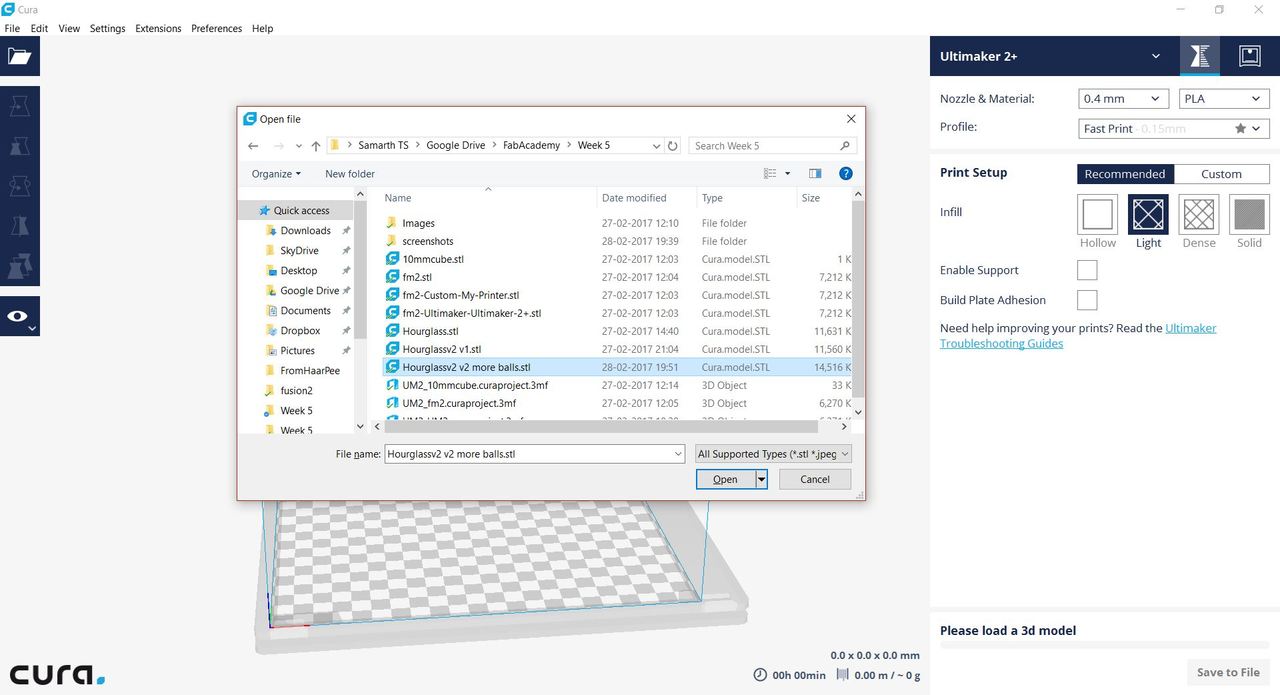
Task: Select the Mirror tool in Cura sidebar
Action: coord(19,226)
